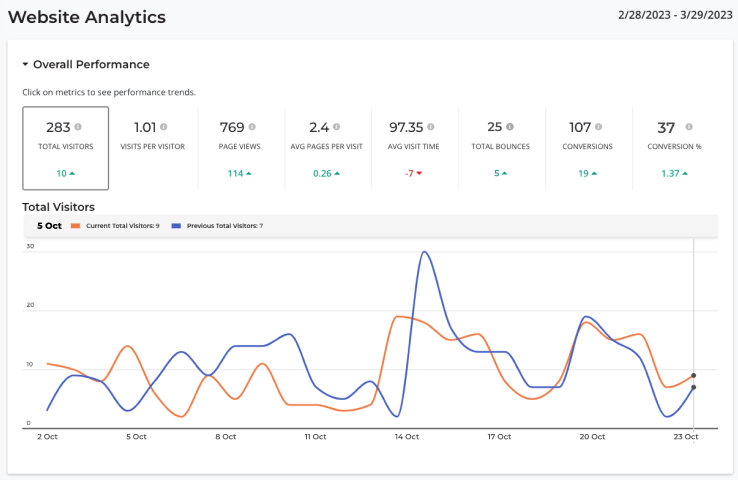Select the Conversions metric
Image resolution: width=738 pixels, height=480 pixels.
(587, 148)
